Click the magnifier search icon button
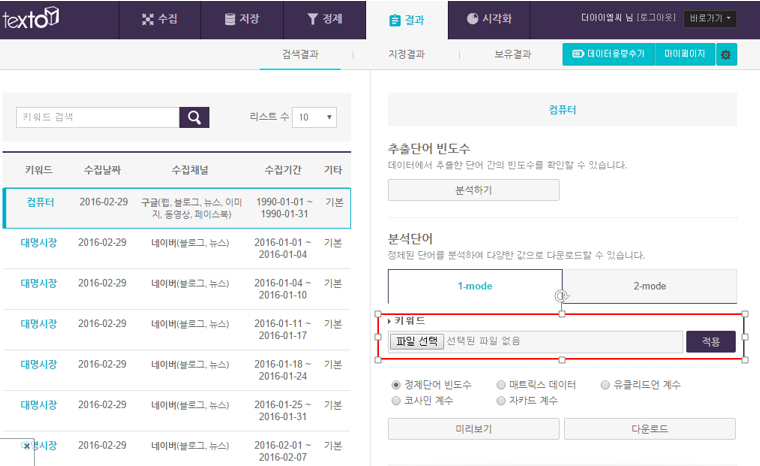The width and height of the screenshot is (760, 466). 194,117
